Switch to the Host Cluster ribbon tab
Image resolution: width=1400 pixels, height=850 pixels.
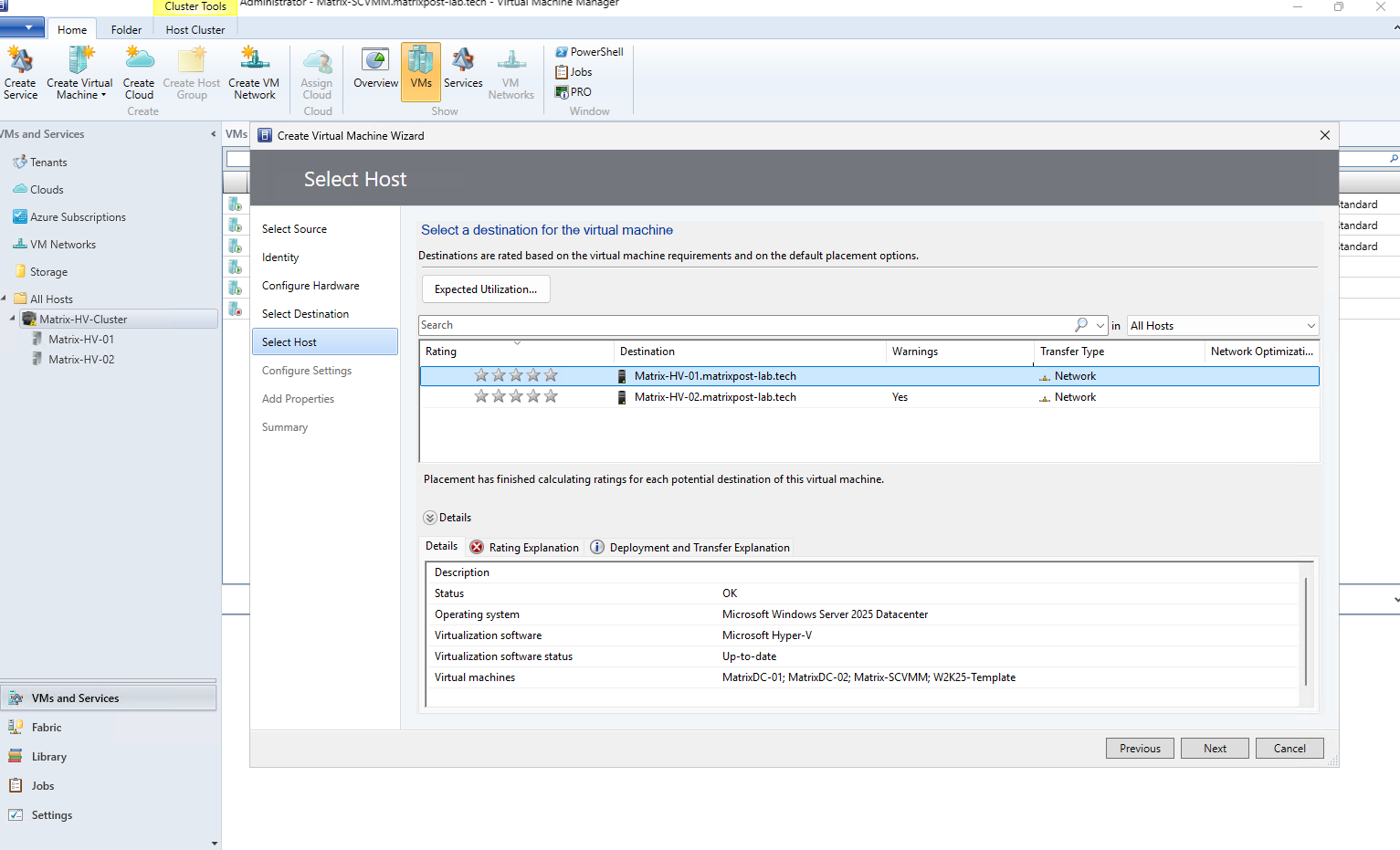(195, 30)
